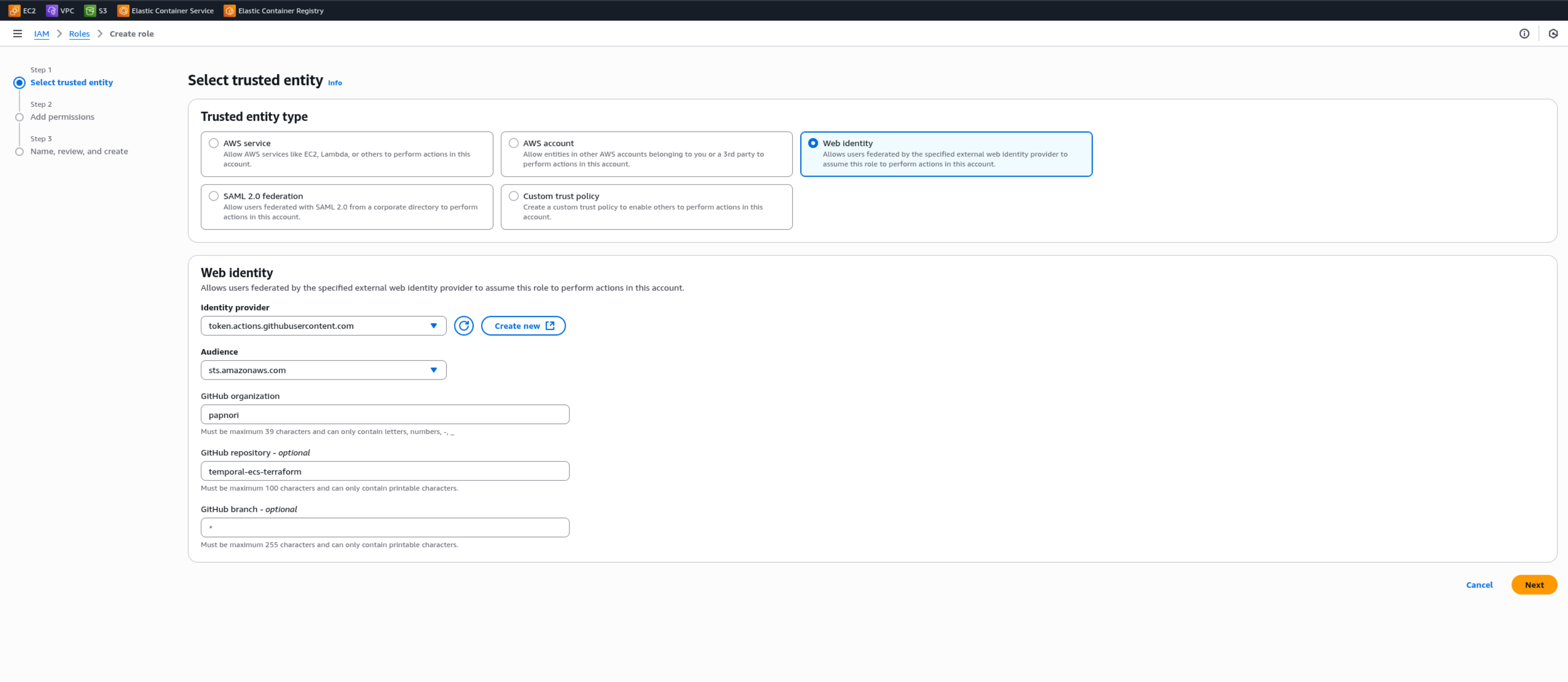Select the AWS account trusted entity
The width and height of the screenshot is (1568, 682).
(514, 143)
